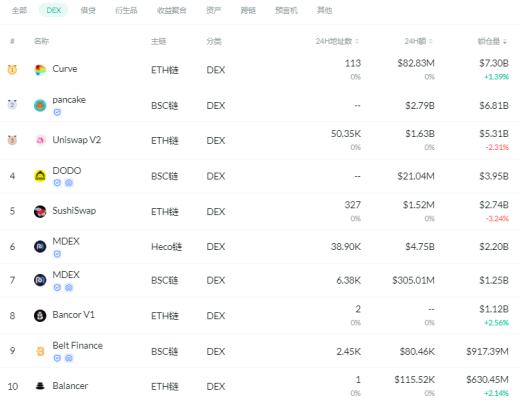Click the left badge under MDEX on BSC链
520x400 pixels.
(57, 287)
